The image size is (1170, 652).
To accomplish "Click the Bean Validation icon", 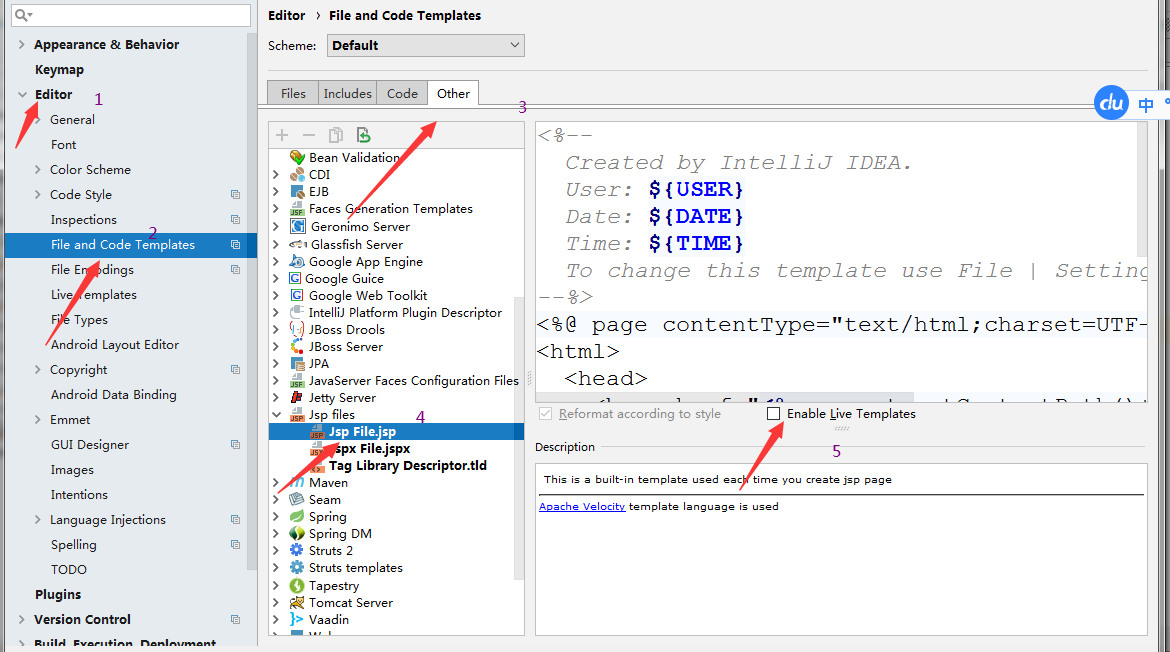I will coord(297,157).
